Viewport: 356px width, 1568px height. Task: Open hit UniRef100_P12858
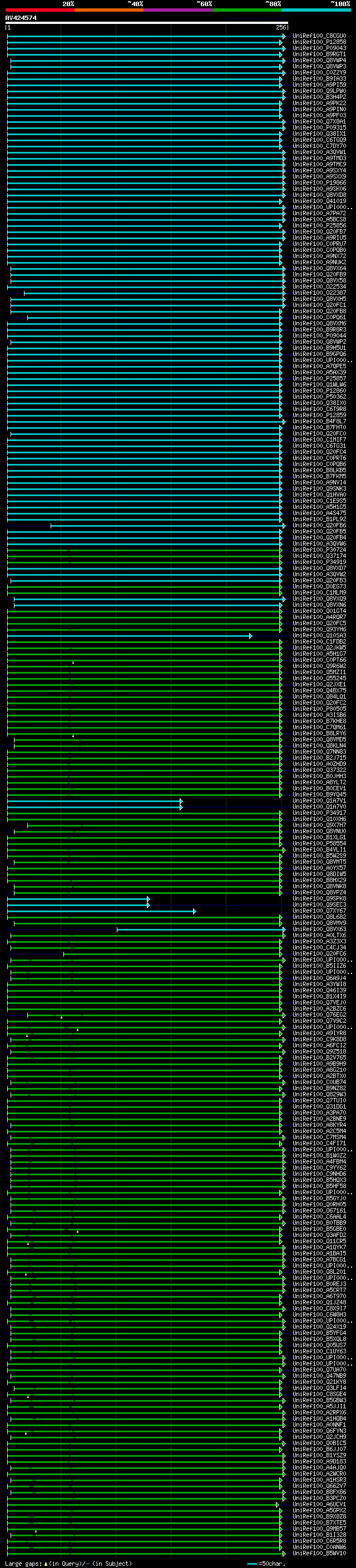click(x=319, y=42)
